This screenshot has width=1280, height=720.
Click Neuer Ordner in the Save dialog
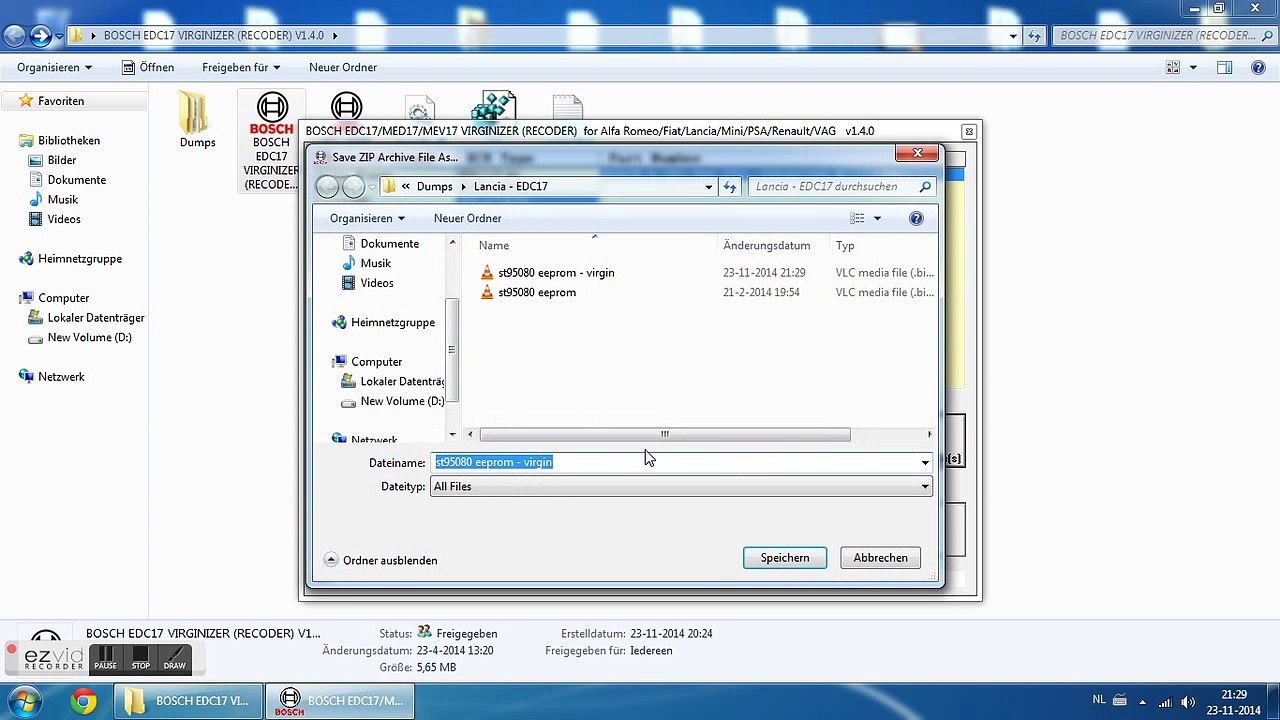pos(467,219)
